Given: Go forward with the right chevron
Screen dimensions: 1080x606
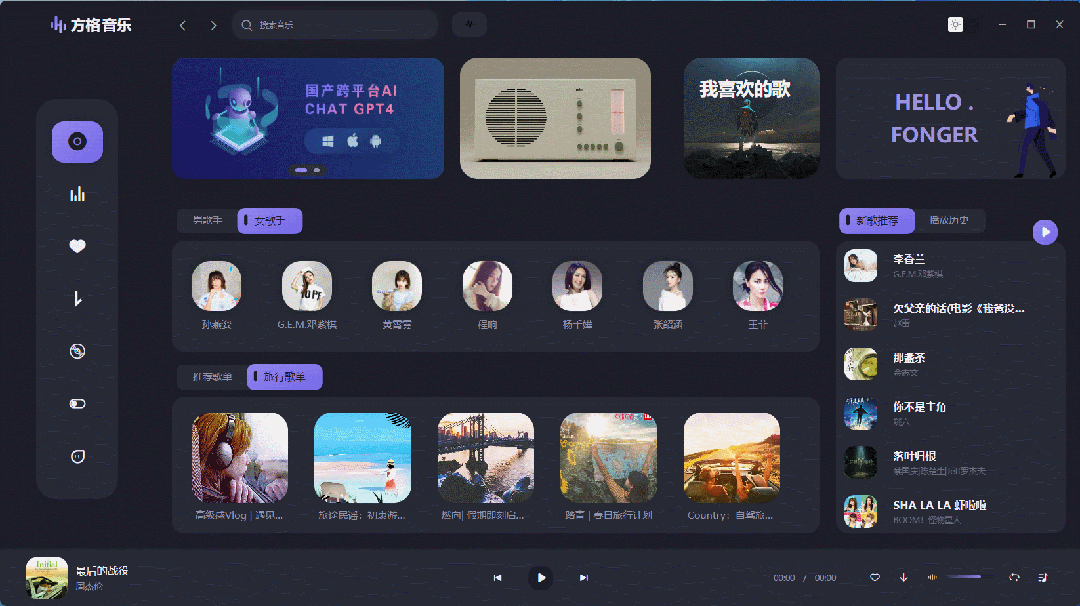Looking at the screenshot, I should coord(214,25).
